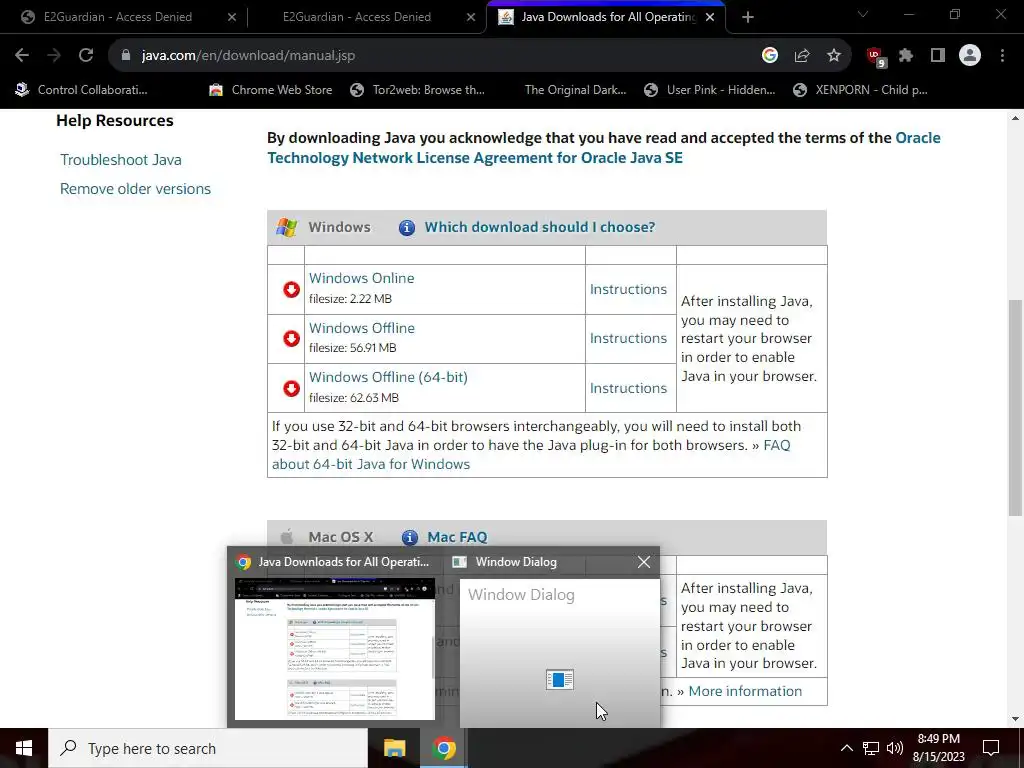Open File Explorer from the taskbar
Screen dimensions: 1024x768
(394, 748)
